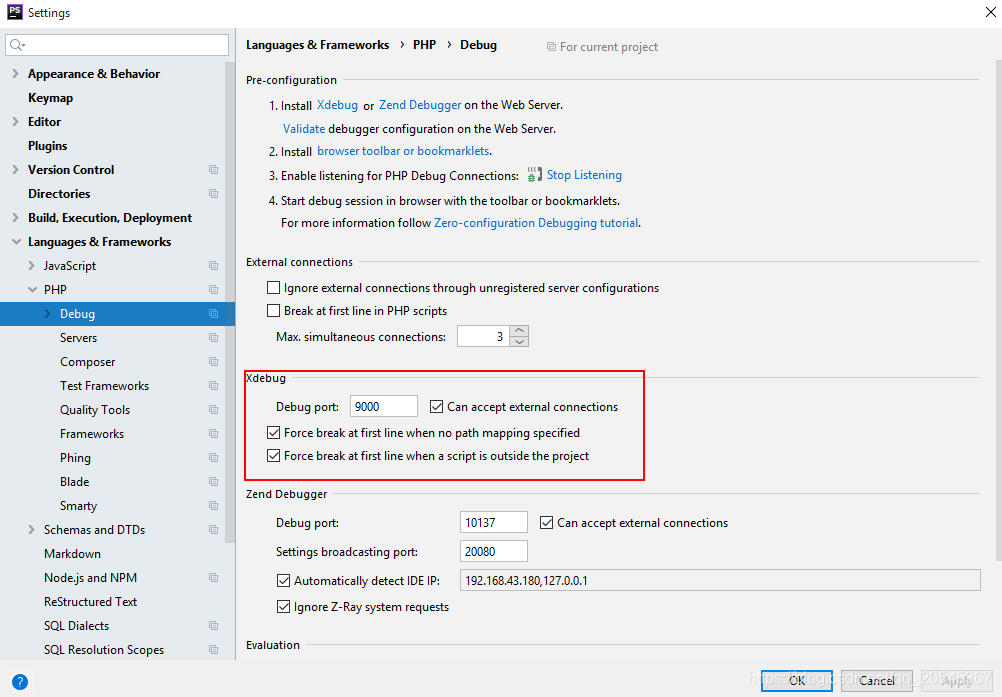The width and height of the screenshot is (1002, 697).
Task: Enable Break at first line in PHP scripts
Action: click(274, 311)
